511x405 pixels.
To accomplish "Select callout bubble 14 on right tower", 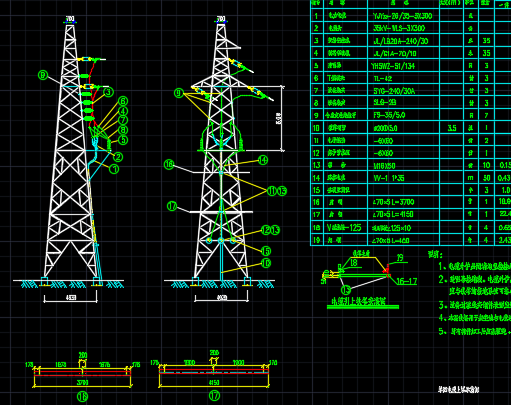I will [263, 160].
